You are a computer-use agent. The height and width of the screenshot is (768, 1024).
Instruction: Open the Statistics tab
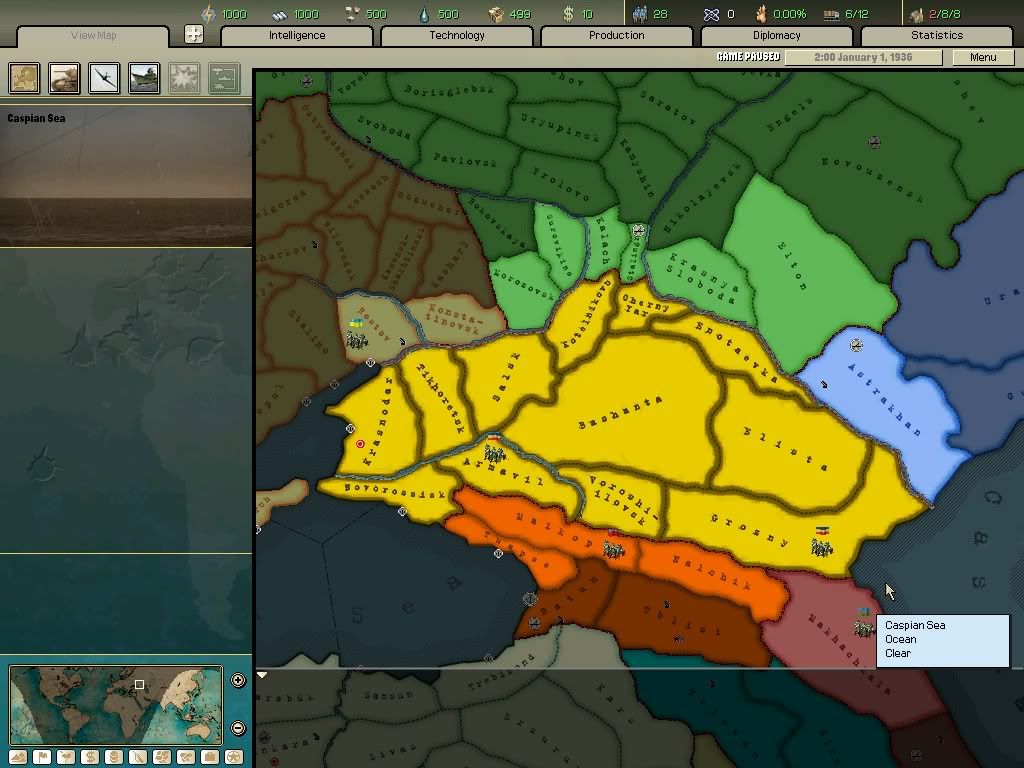point(936,36)
